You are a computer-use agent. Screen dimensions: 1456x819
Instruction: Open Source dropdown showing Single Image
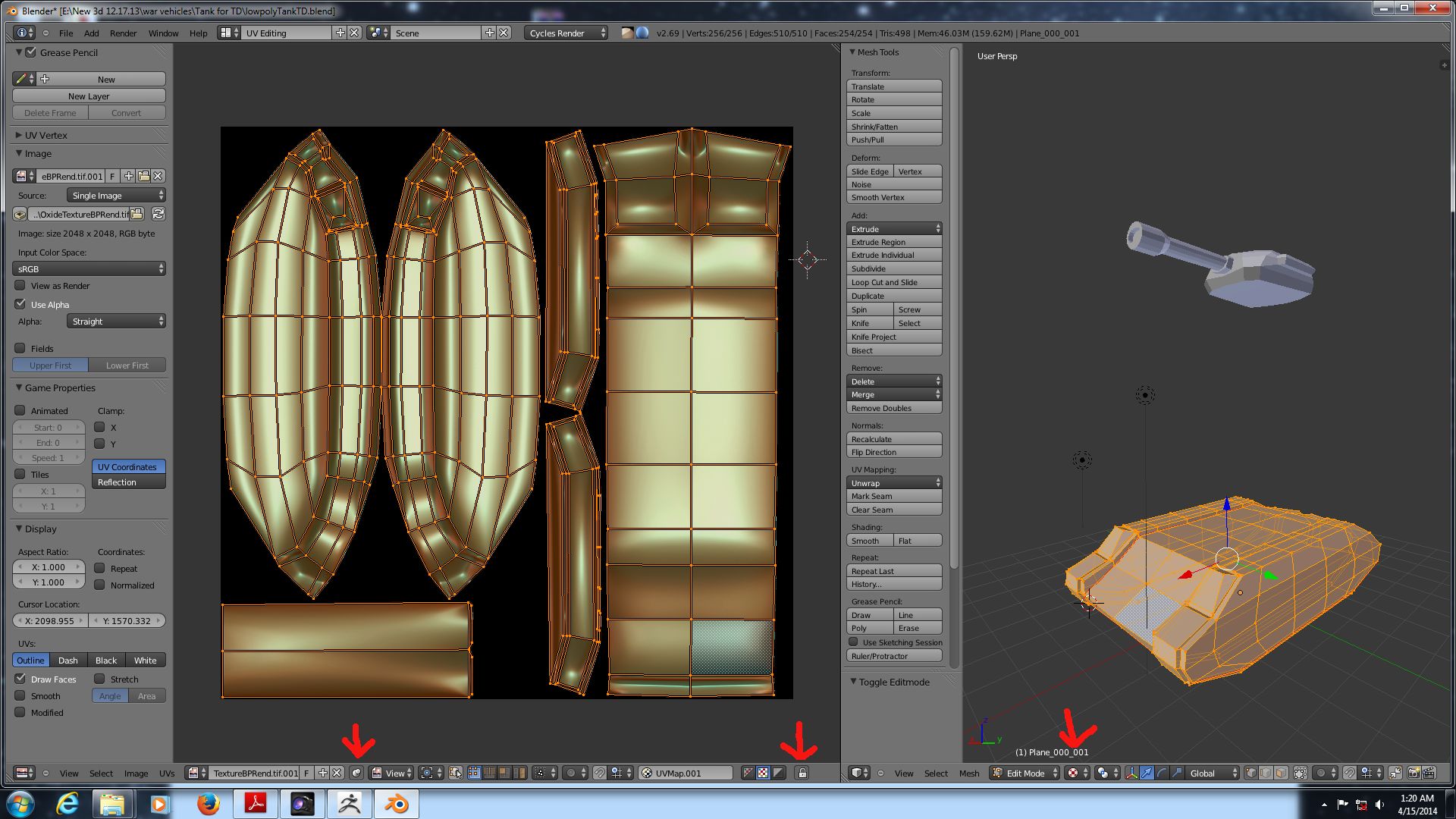[x=116, y=195]
